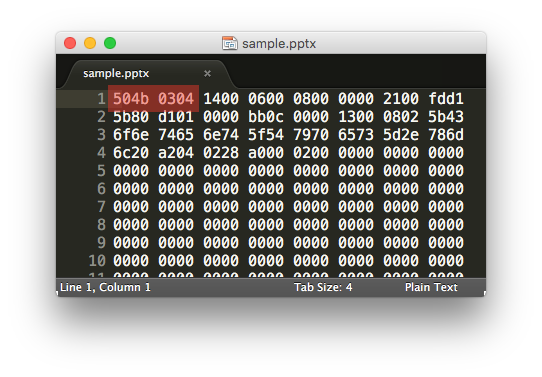Viewport: 542px width, 377px height.
Task: Close the window with the red button
Action: click(x=70, y=43)
